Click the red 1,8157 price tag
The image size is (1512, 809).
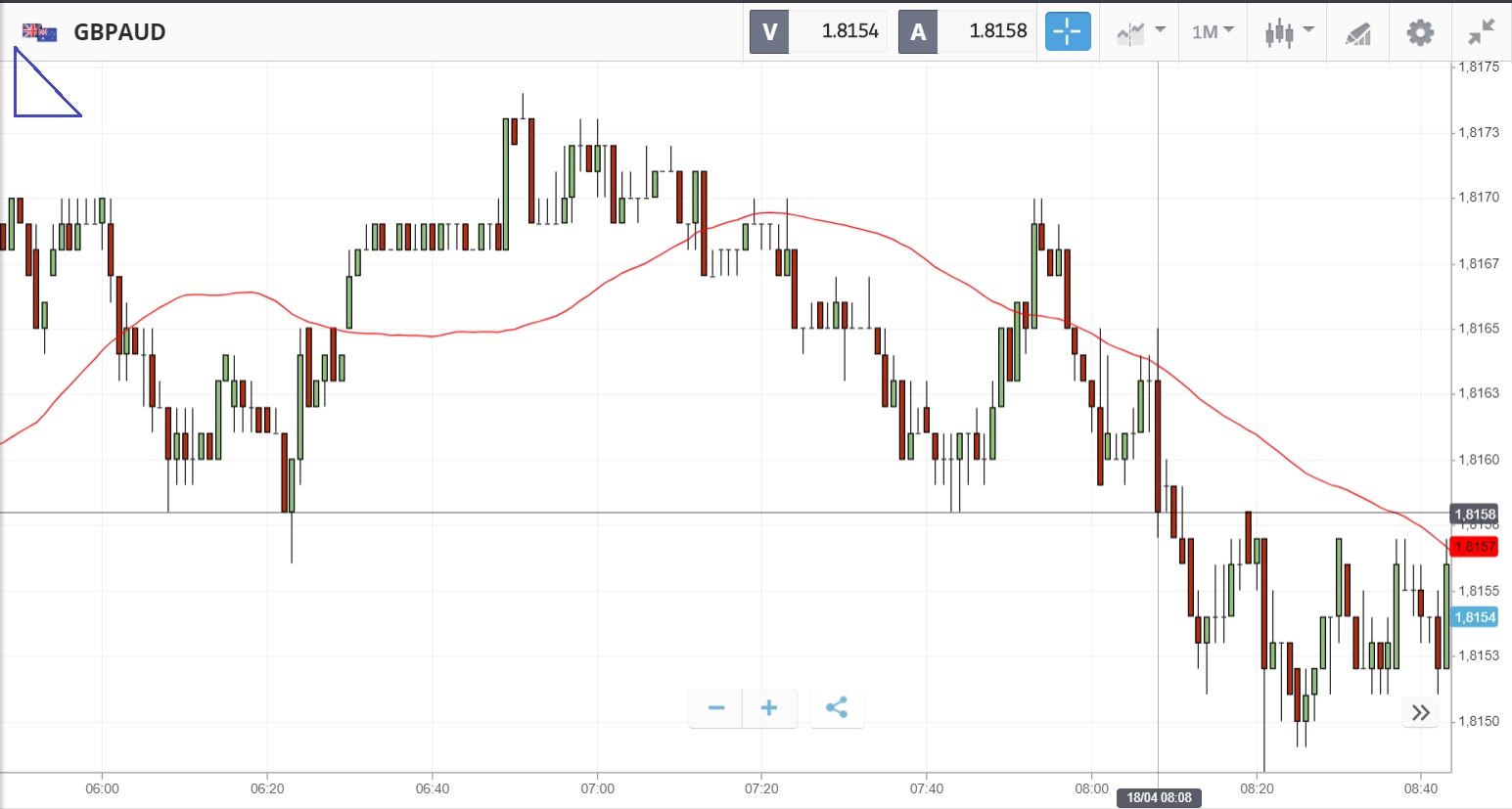point(1474,547)
